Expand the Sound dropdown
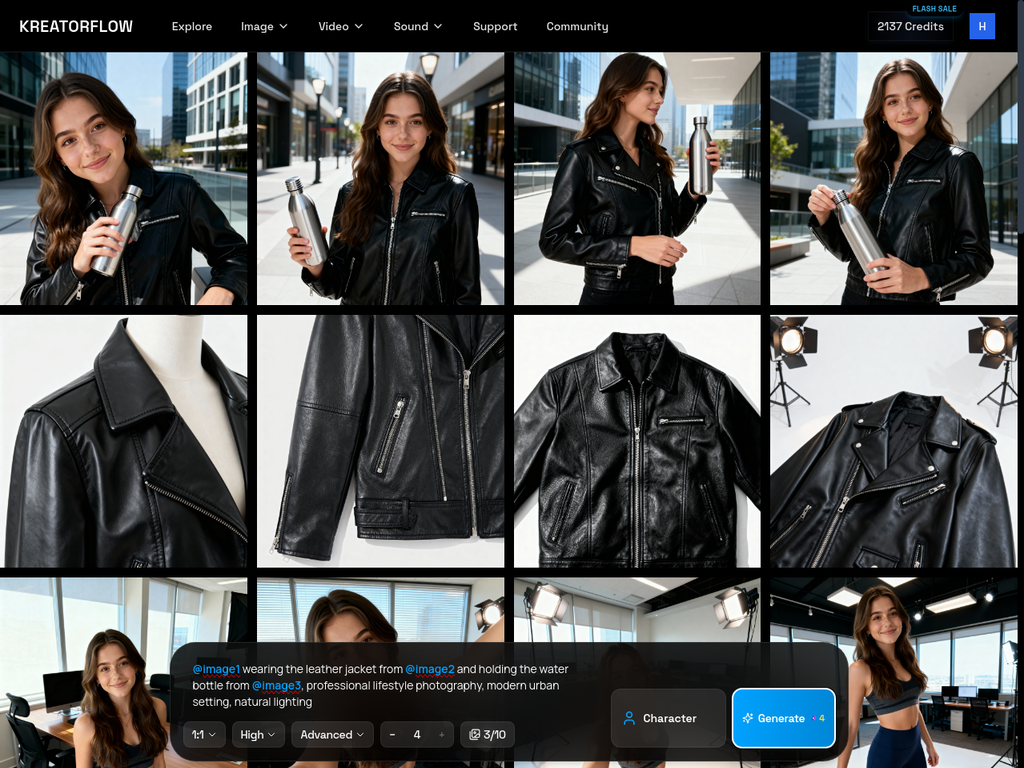Viewport: 1024px width, 768px height. click(x=417, y=27)
